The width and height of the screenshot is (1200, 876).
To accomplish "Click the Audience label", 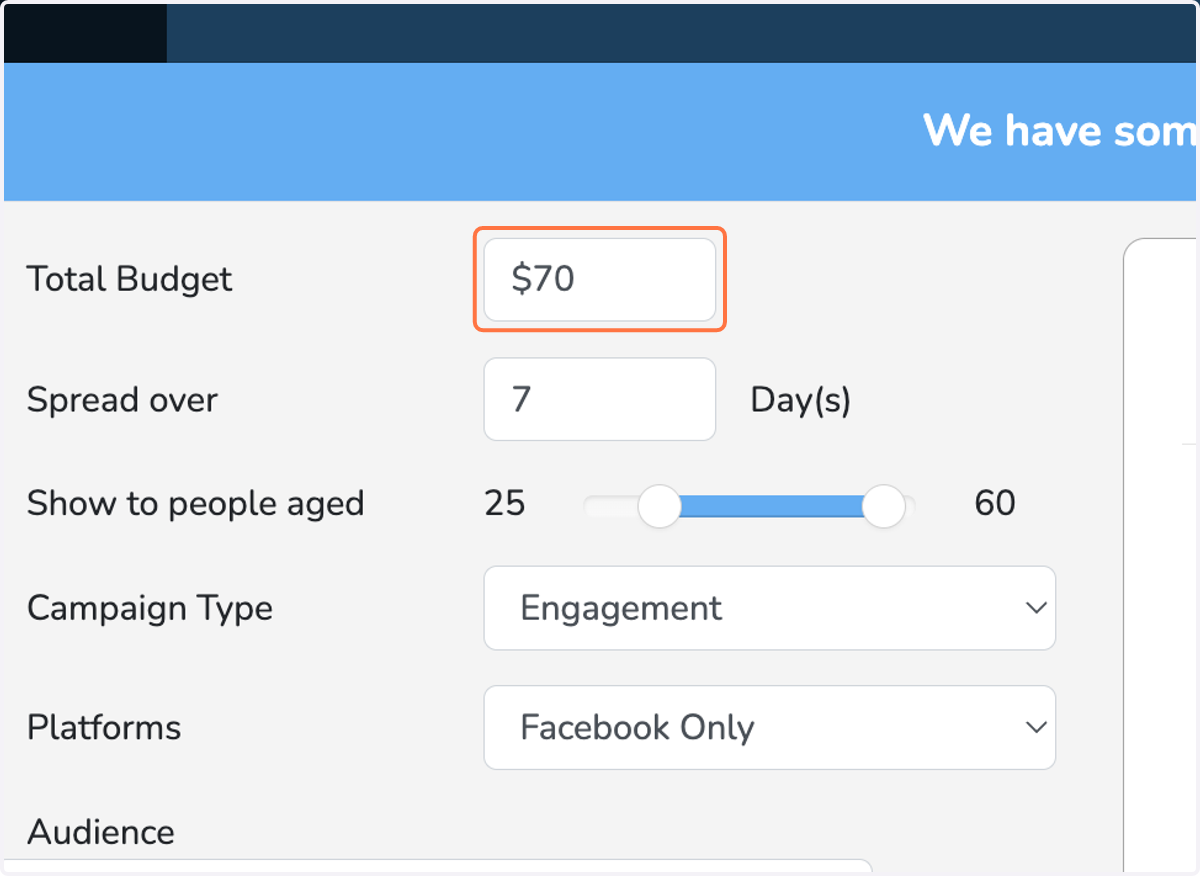I will 101,832.
